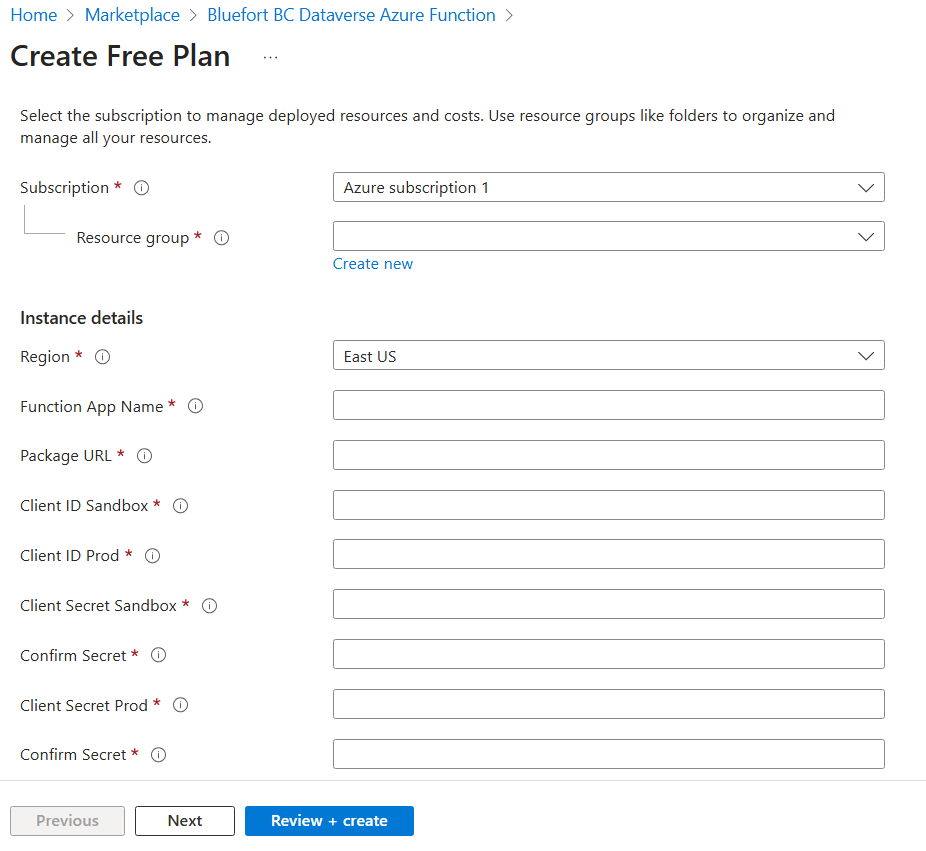Click the info icon next to Resource group

click(x=222, y=238)
